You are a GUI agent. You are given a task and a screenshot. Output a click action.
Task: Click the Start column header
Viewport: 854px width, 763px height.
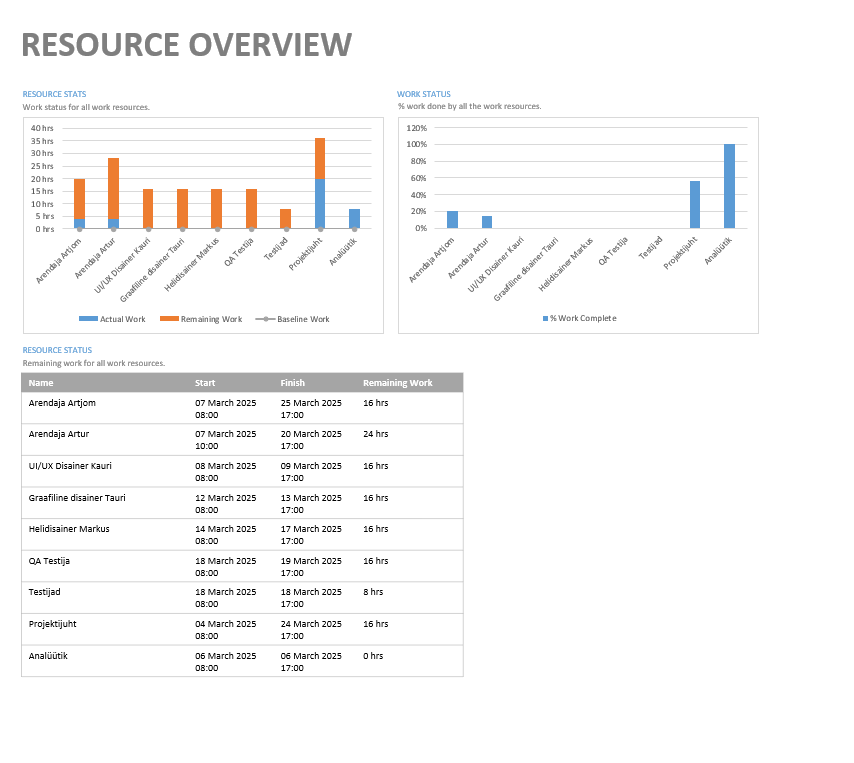[x=205, y=383]
